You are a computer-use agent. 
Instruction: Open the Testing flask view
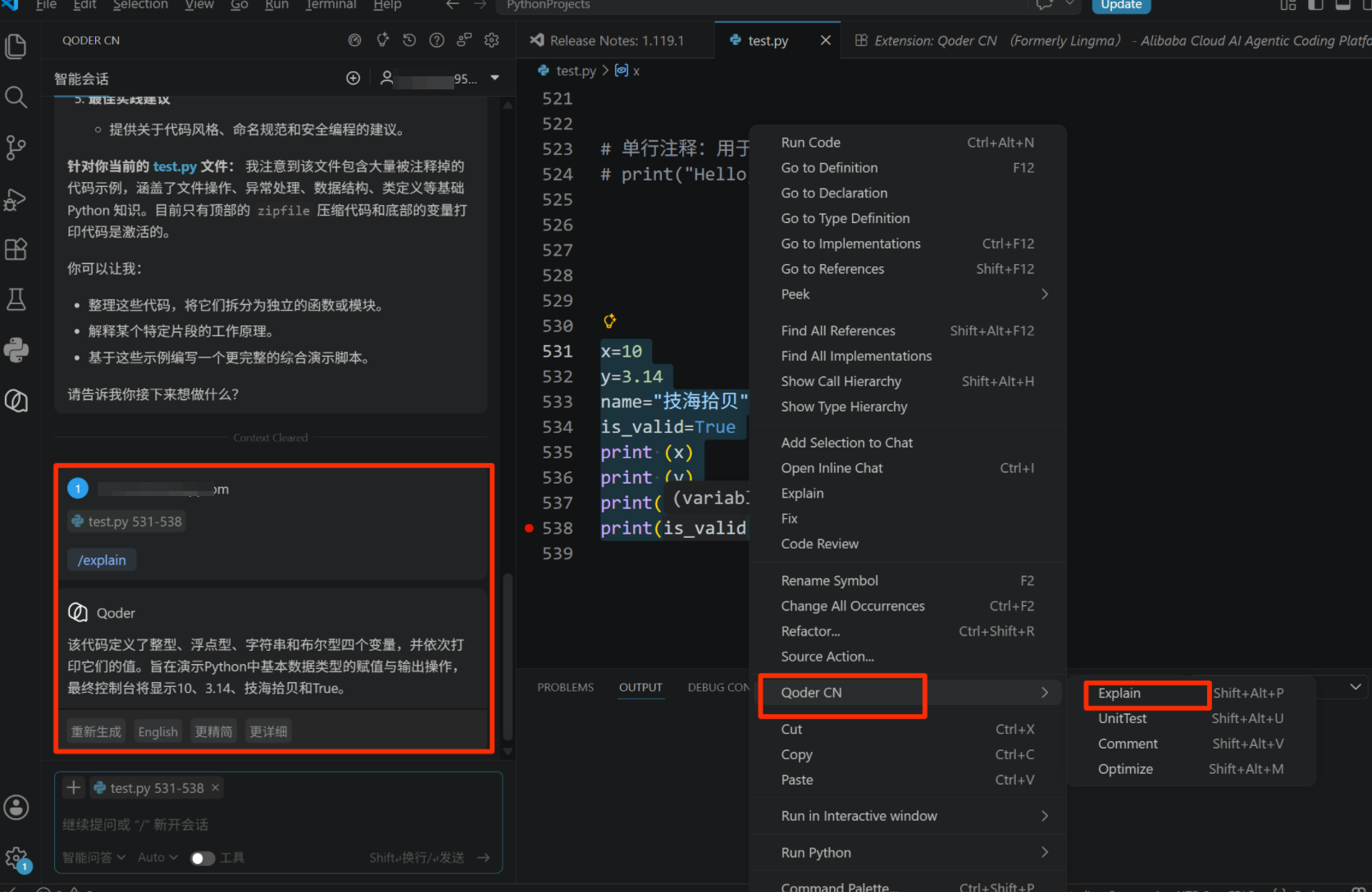click(16, 300)
